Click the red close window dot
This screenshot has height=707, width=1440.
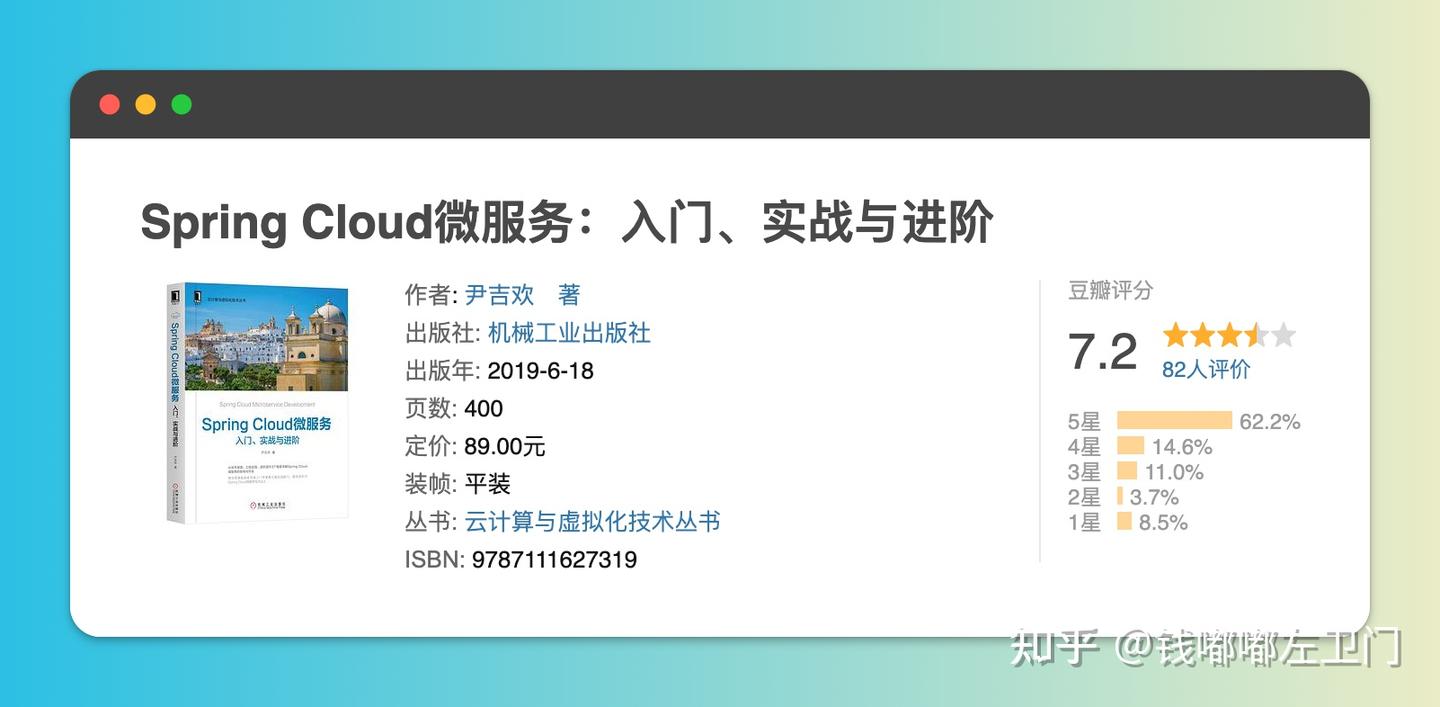pos(110,104)
